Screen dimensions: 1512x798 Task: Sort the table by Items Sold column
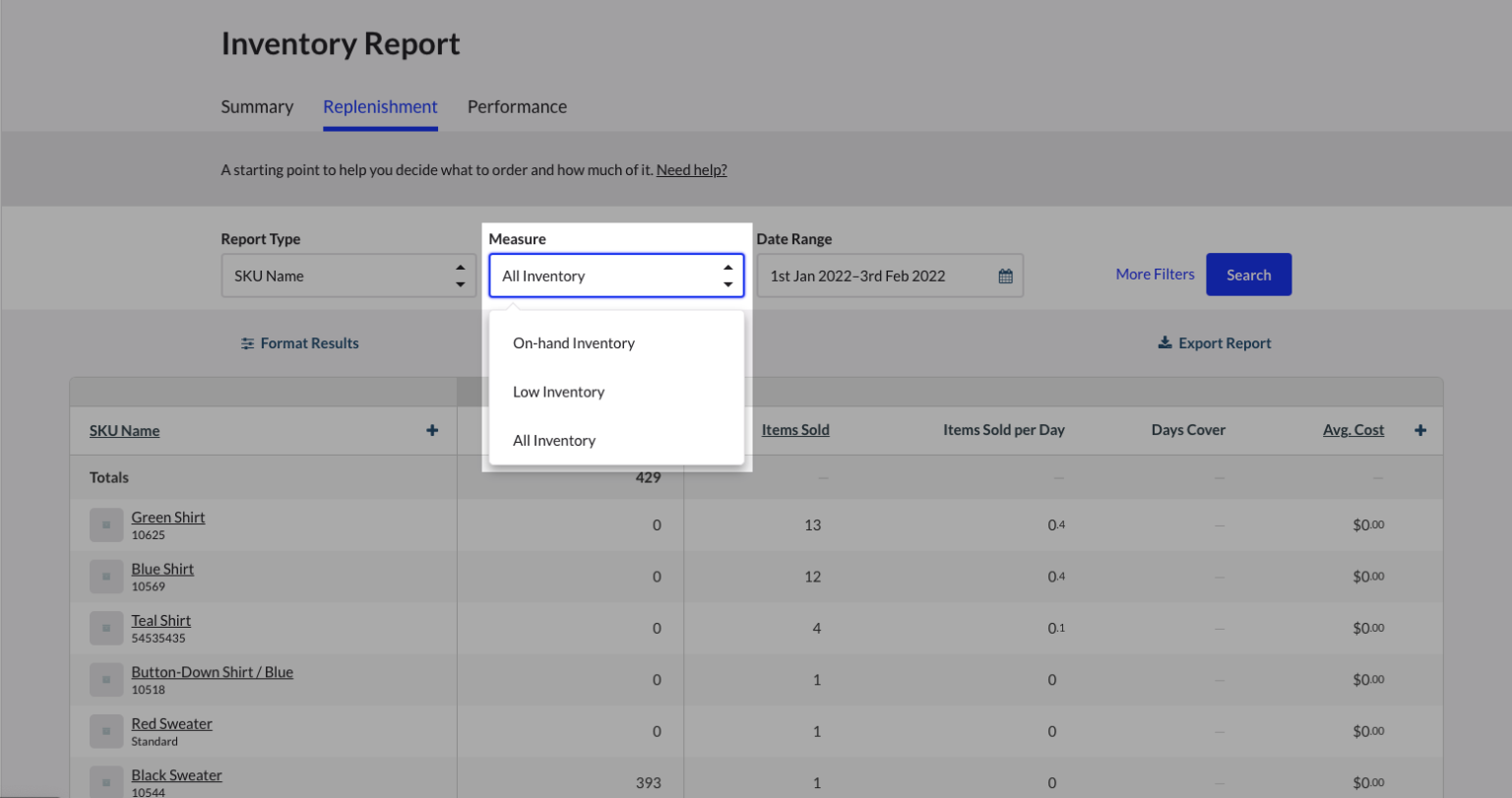(x=794, y=430)
